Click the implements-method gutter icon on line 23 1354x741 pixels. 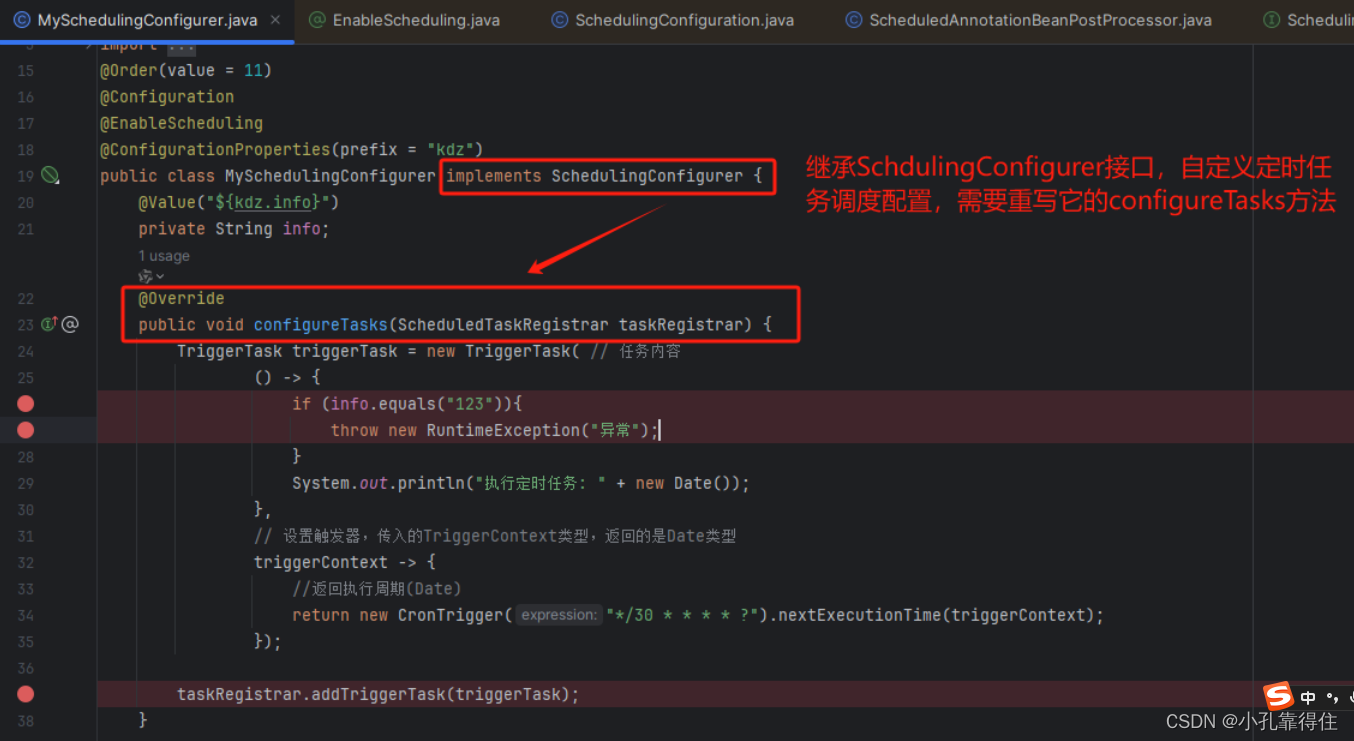(49, 324)
